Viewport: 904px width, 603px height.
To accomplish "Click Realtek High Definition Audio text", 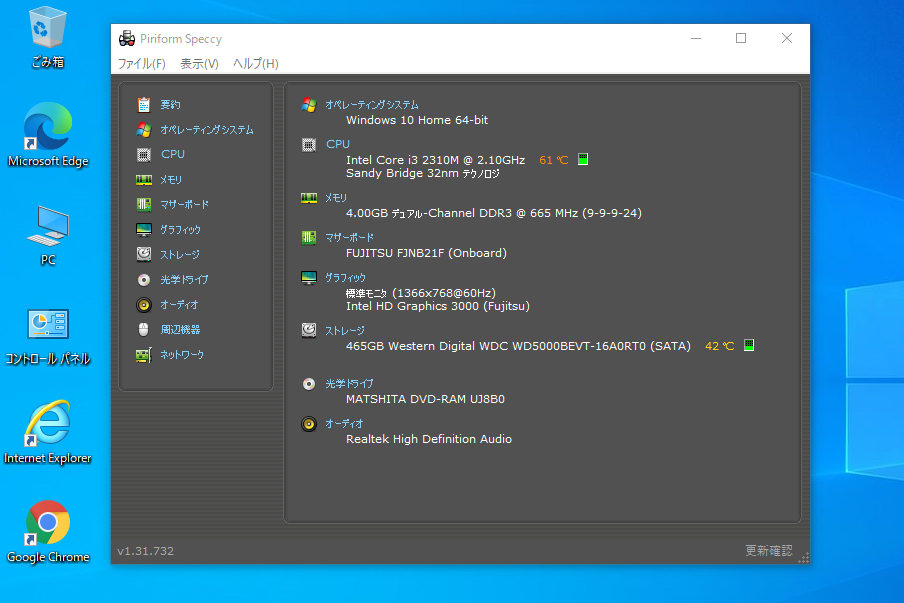I will pyautogui.click(x=429, y=439).
